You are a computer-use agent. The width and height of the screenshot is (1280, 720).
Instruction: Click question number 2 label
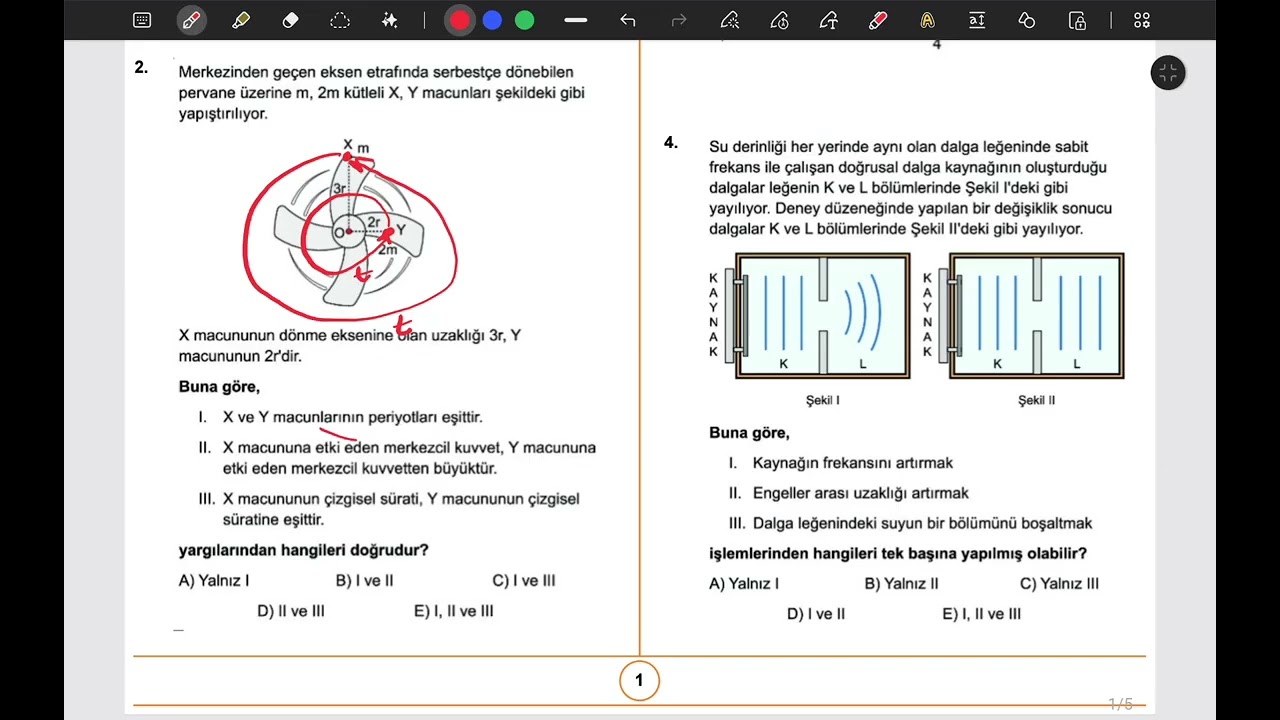pyautogui.click(x=141, y=68)
